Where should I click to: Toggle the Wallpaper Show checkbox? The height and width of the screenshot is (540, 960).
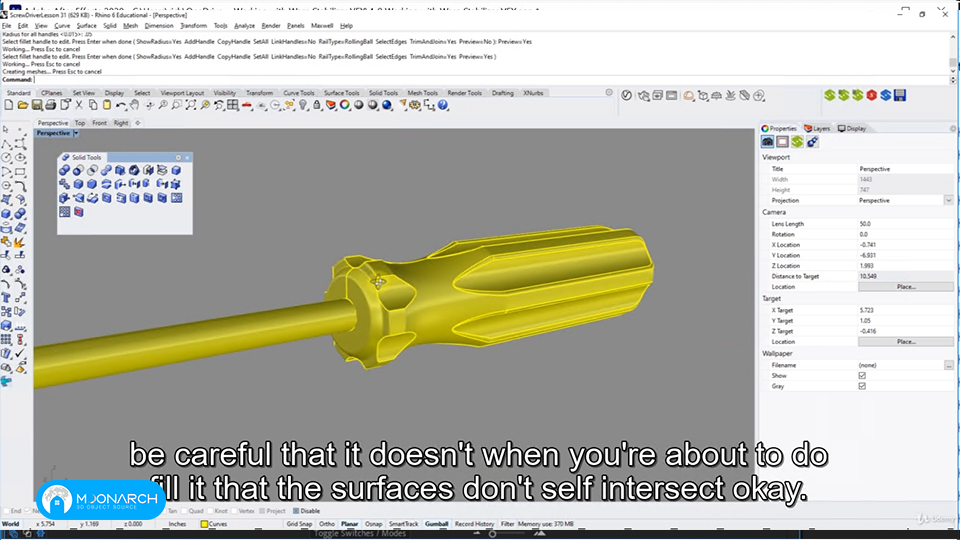(x=862, y=376)
